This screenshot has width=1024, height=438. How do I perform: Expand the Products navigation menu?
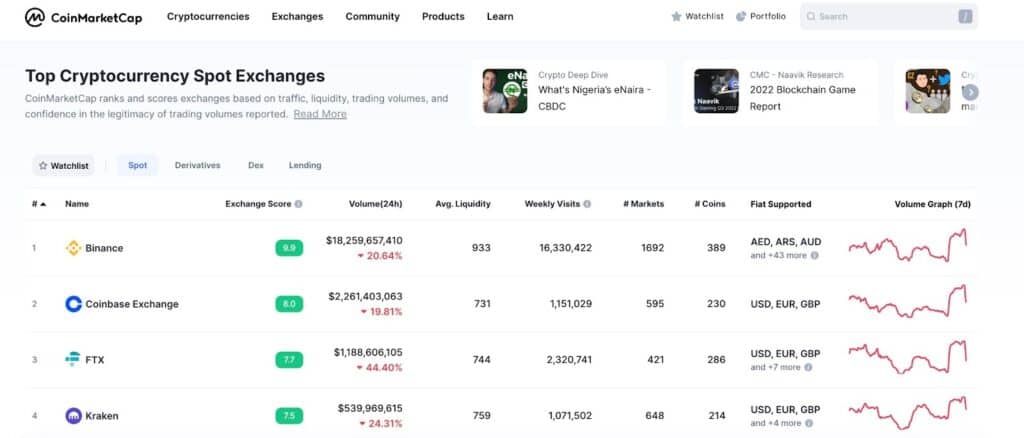[442, 17]
